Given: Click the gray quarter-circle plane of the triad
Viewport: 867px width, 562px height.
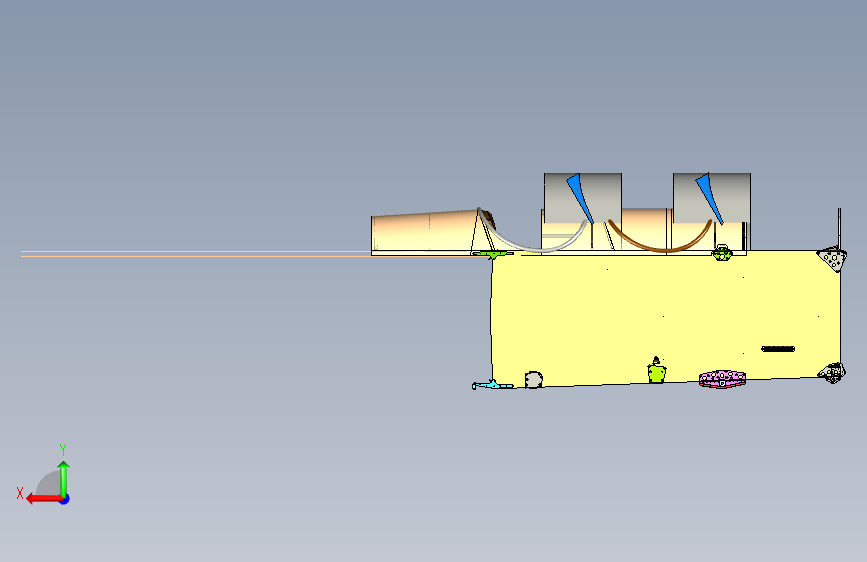Looking at the screenshot, I should 49,483.
